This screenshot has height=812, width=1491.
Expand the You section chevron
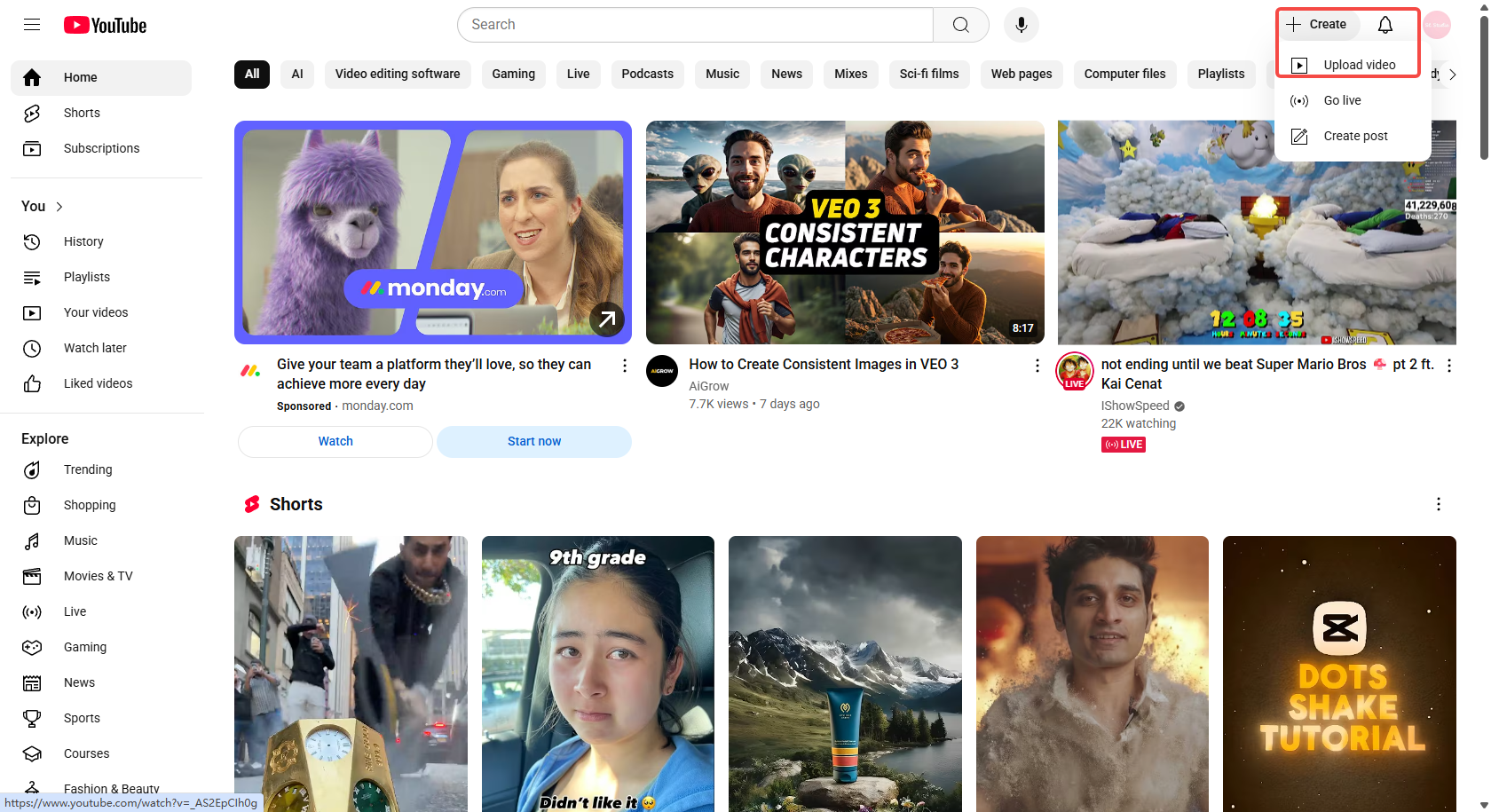point(59,207)
